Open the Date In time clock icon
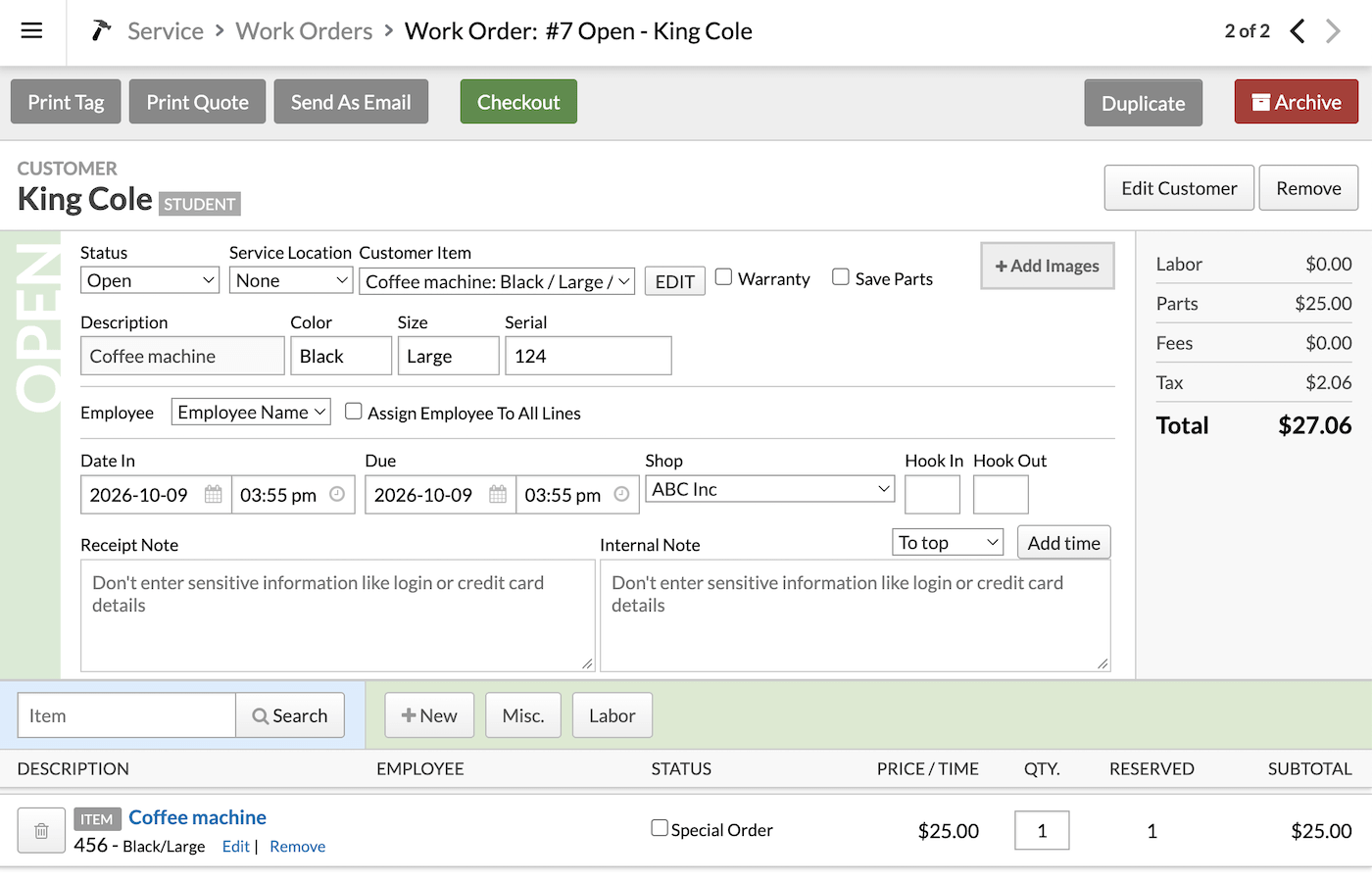 [337, 495]
